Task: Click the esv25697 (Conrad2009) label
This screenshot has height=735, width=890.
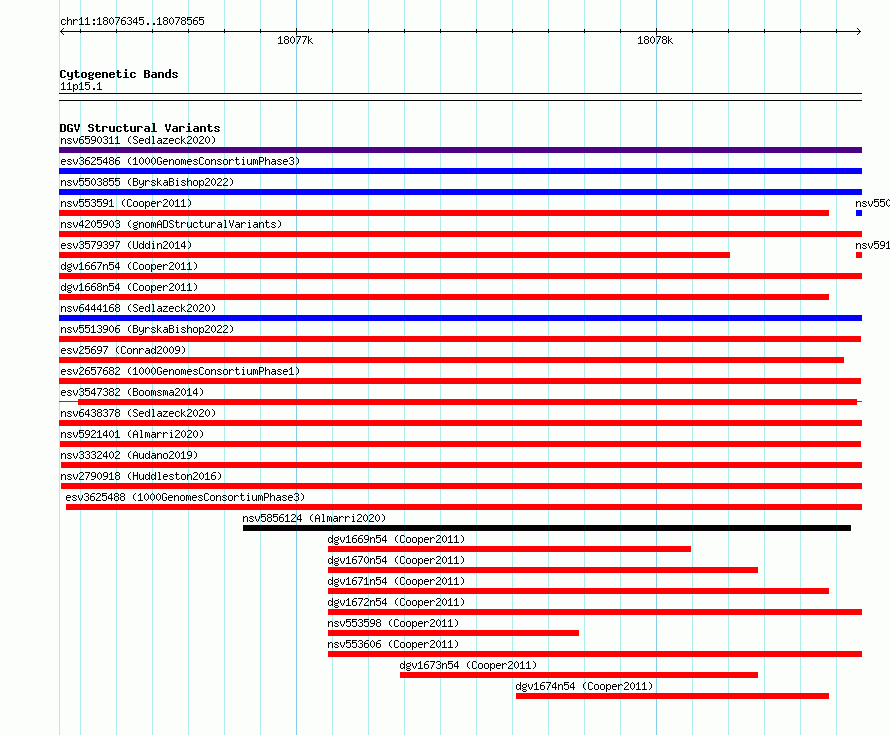Action: coord(123,350)
